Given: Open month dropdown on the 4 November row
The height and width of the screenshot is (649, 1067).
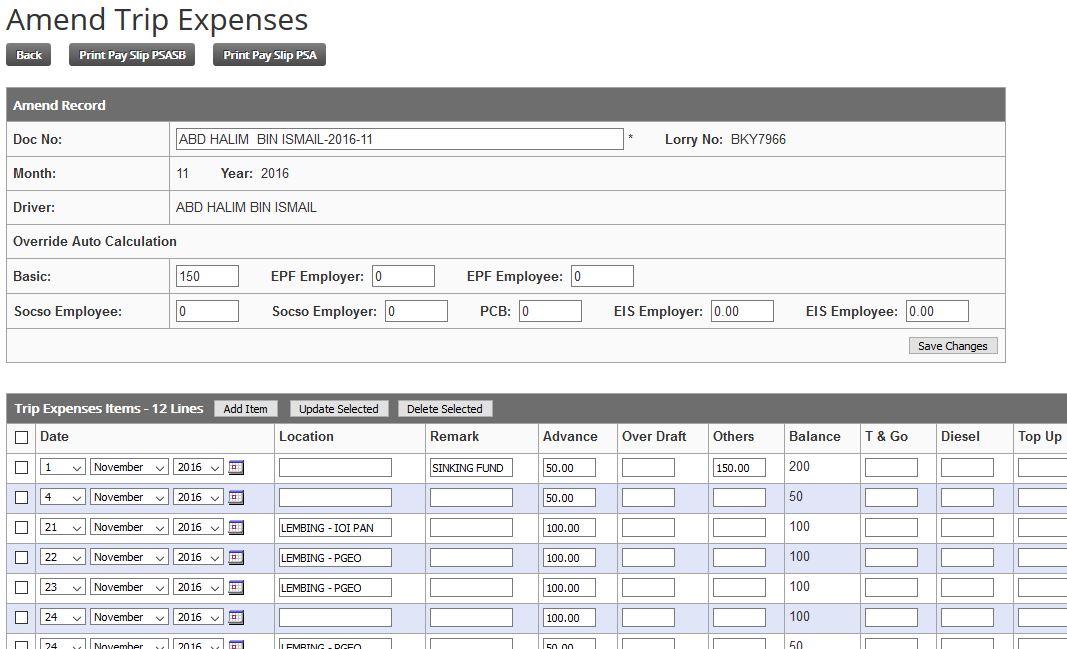Looking at the screenshot, I should 129,497.
